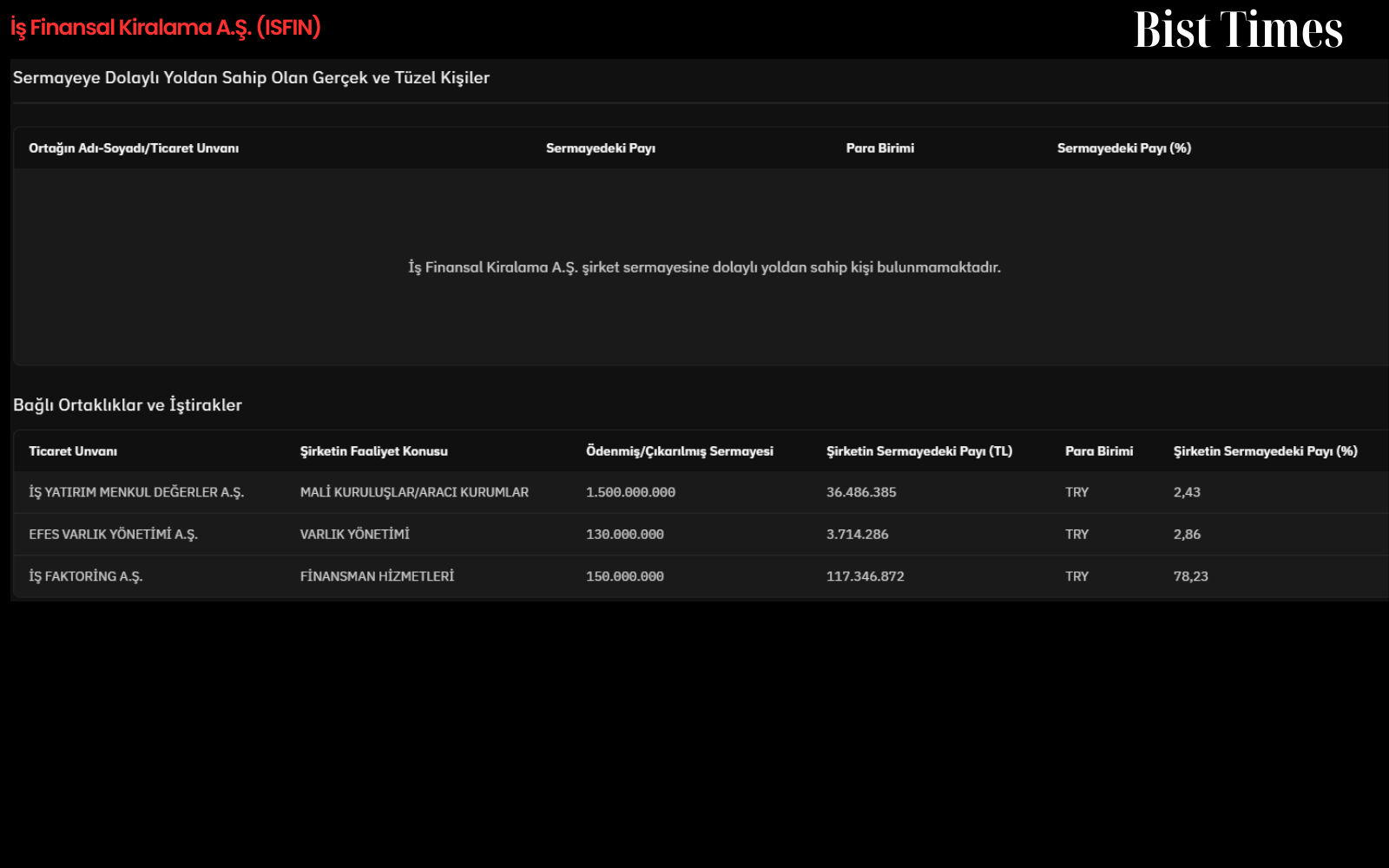Click the 1.500.000.000 capital value
The width and height of the screenshot is (1389, 868).
[x=630, y=492]
